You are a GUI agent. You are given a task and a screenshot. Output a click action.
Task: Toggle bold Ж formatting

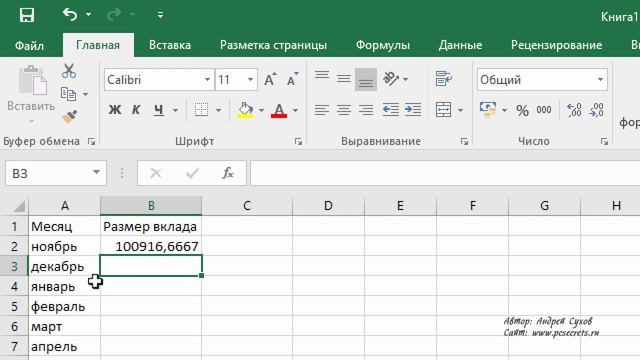click(115, 110)
